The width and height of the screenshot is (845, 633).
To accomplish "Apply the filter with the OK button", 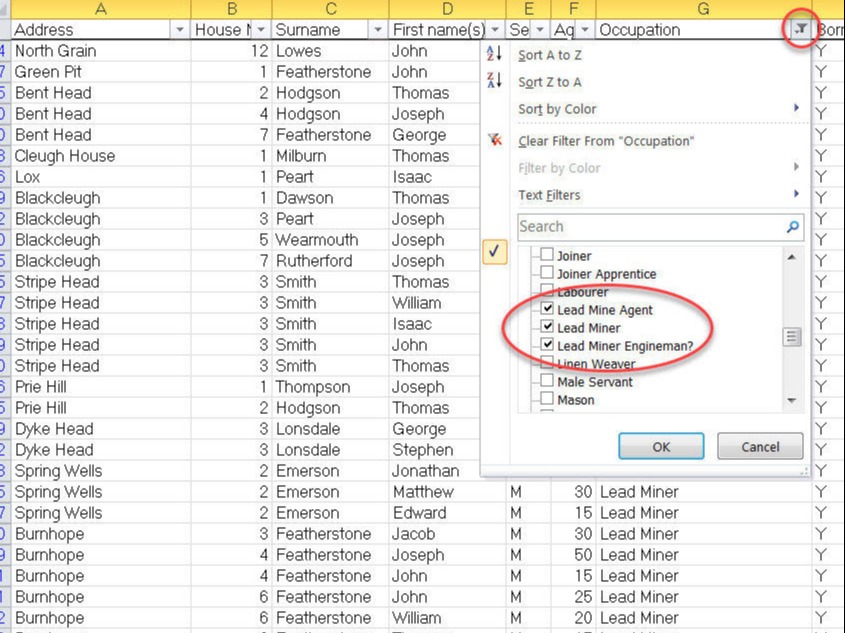I will point(660,446).
